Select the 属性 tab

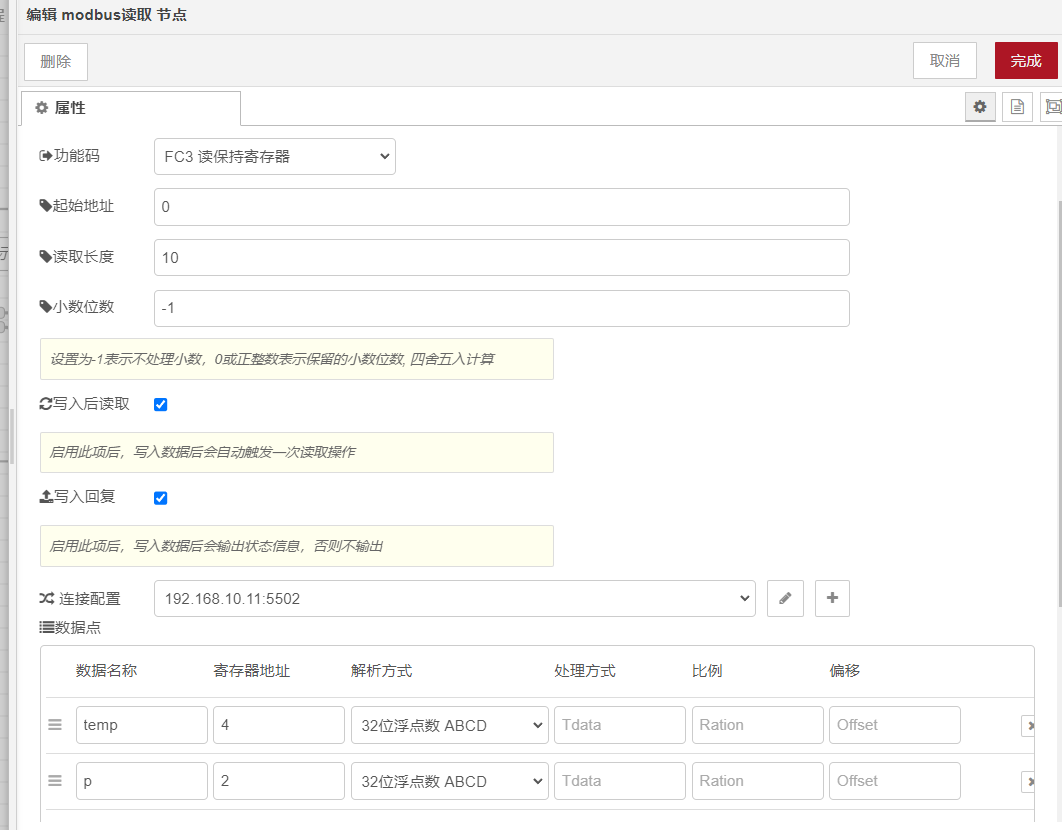tap(130, 108)
